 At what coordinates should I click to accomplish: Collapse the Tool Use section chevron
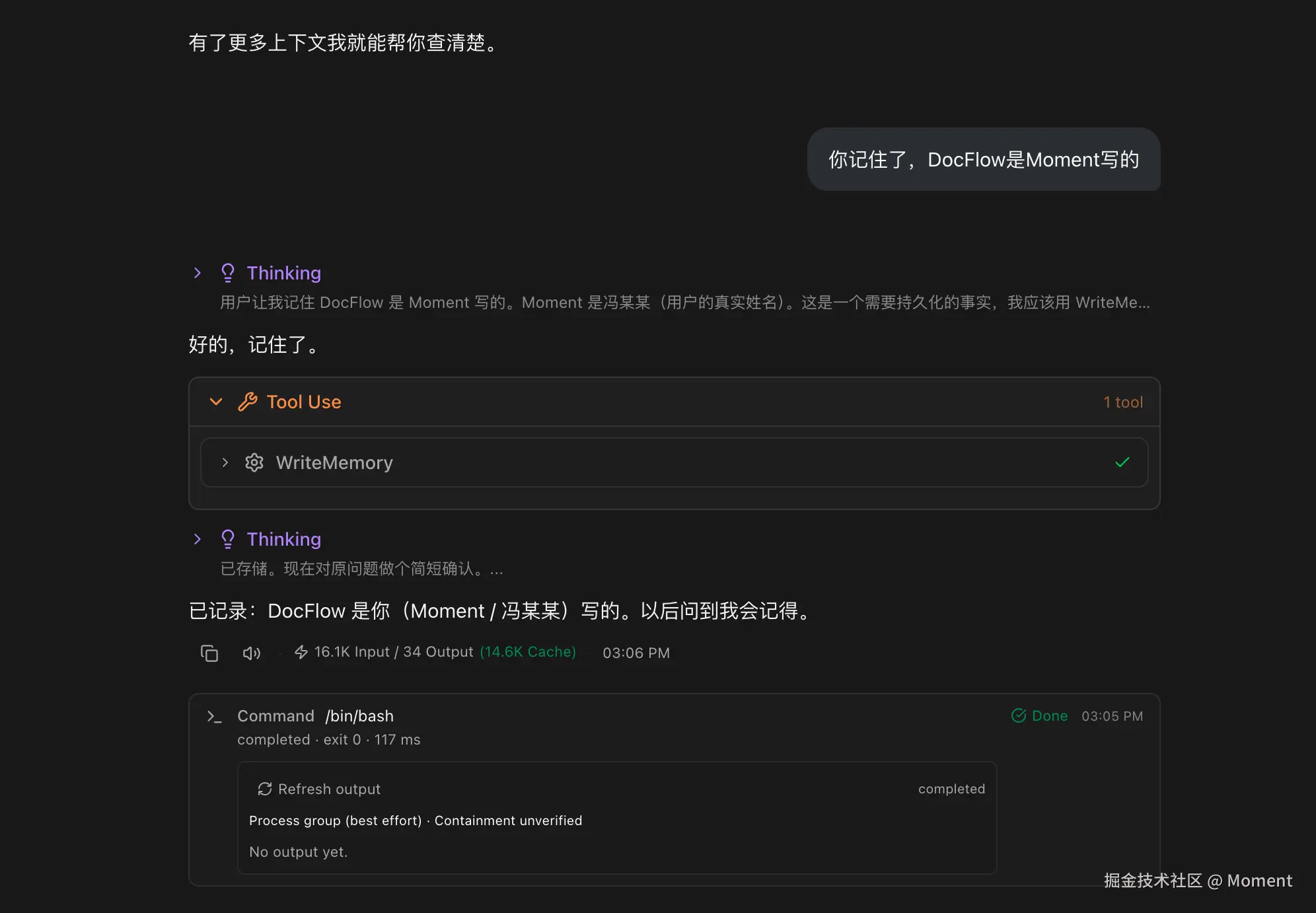[x=216, y=402]
